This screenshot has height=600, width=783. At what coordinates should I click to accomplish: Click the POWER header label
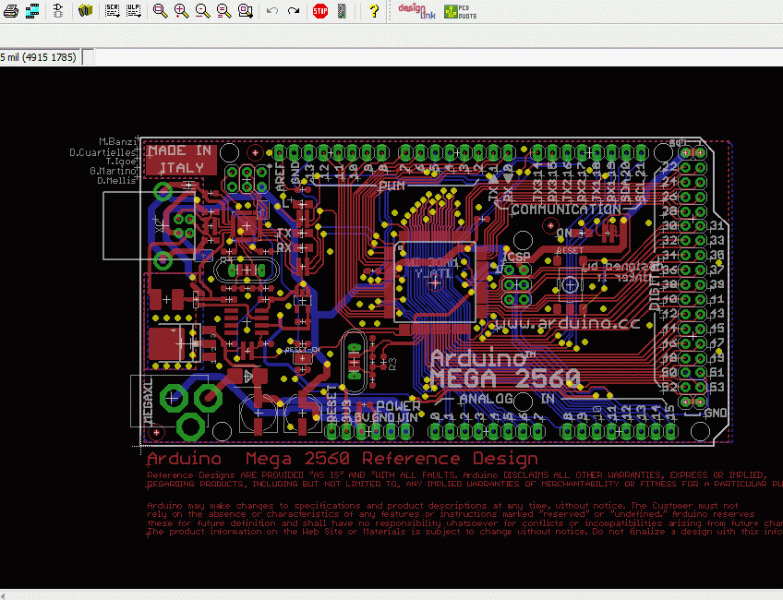pyautogui.click(x=398, y=406)
